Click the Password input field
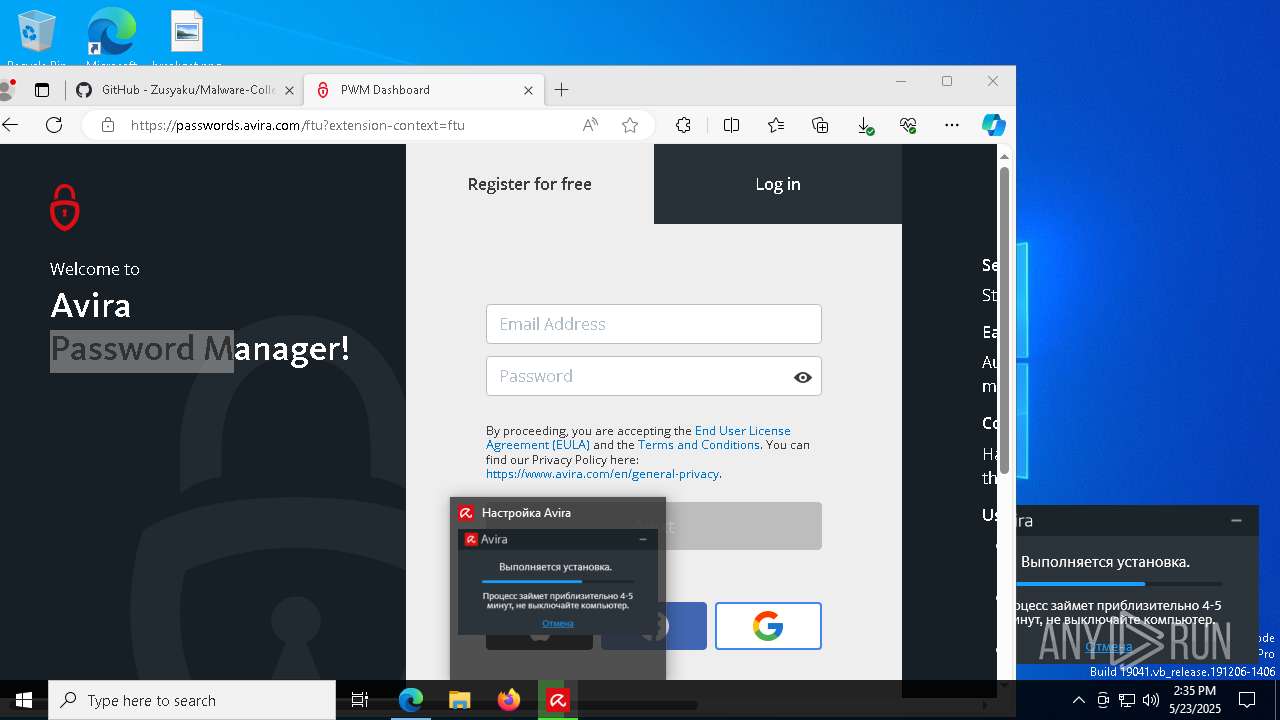This screenshot has height=720, width=1280. coord(654,376)
